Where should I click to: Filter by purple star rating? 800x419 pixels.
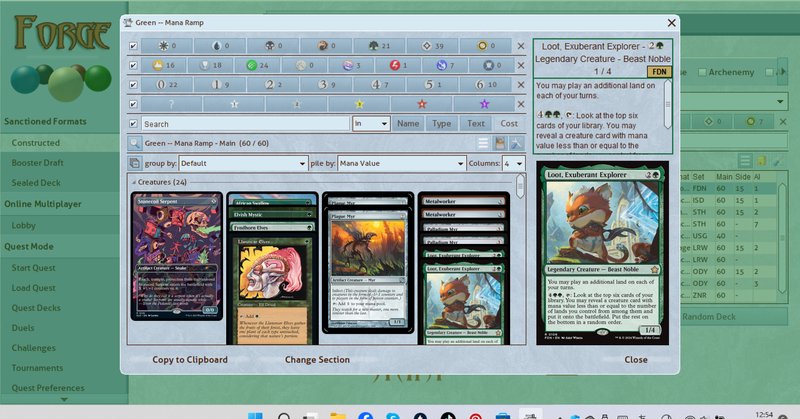pyautogui.click(x=484, y=104)
